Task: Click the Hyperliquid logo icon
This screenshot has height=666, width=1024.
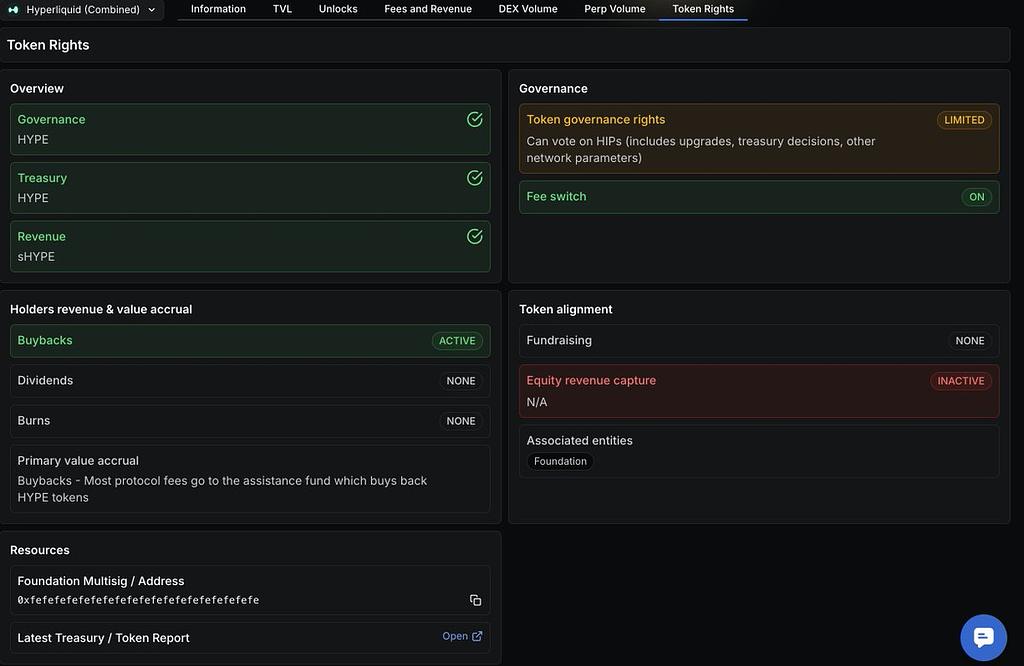Action: tap(13, 10)
